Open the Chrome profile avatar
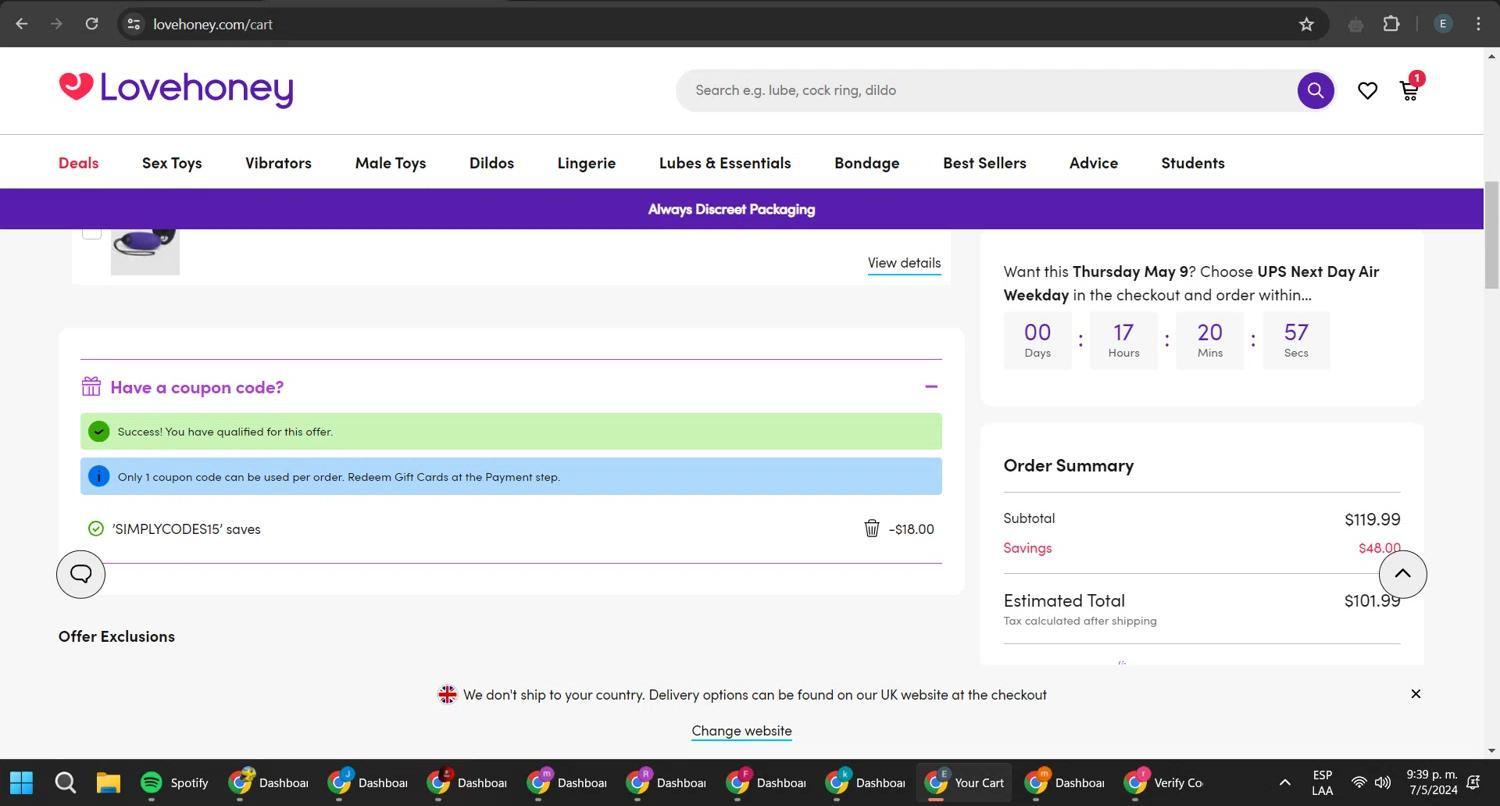 1443,24
